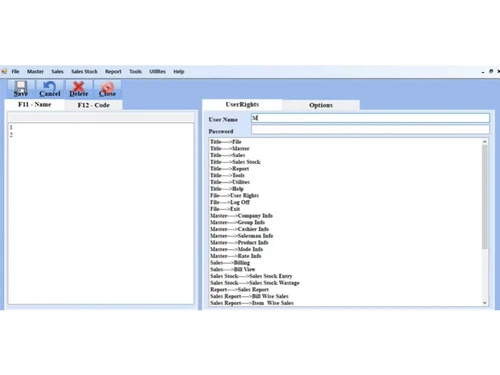
Task: Select the File---->Log Off entry
Action: coord(230,202)
